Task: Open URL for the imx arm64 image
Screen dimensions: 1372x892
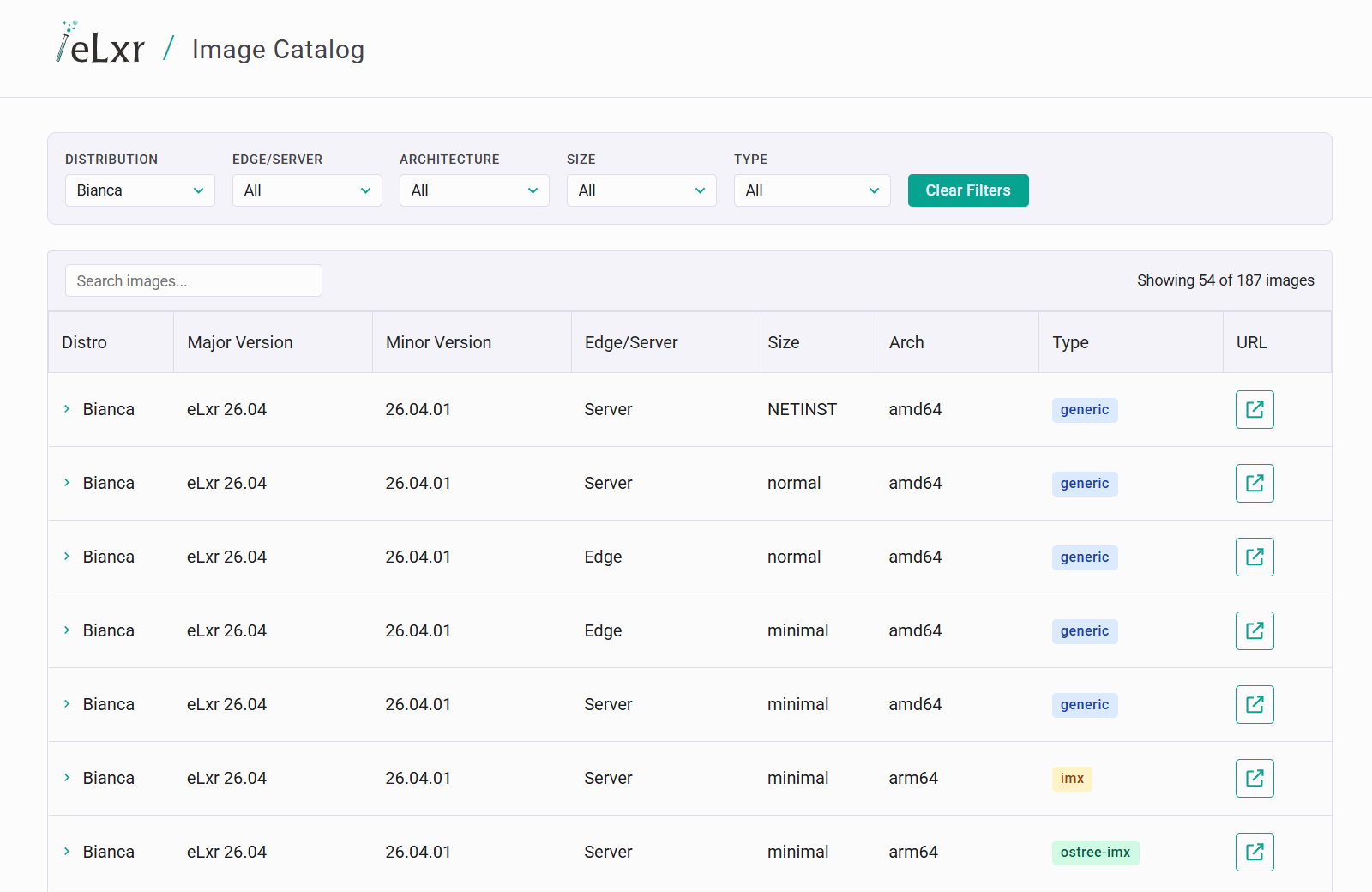Action: (x=1255, y=778)
